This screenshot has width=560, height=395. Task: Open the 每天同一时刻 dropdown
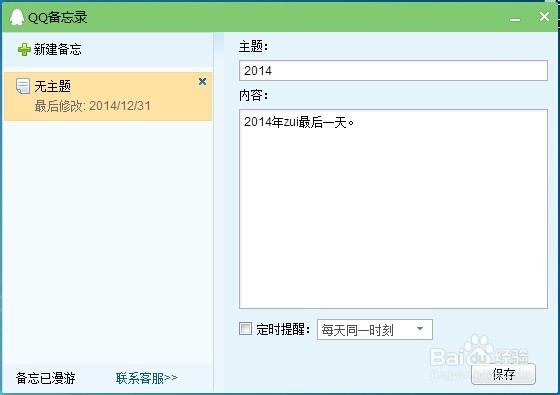(x=375, y=329)
